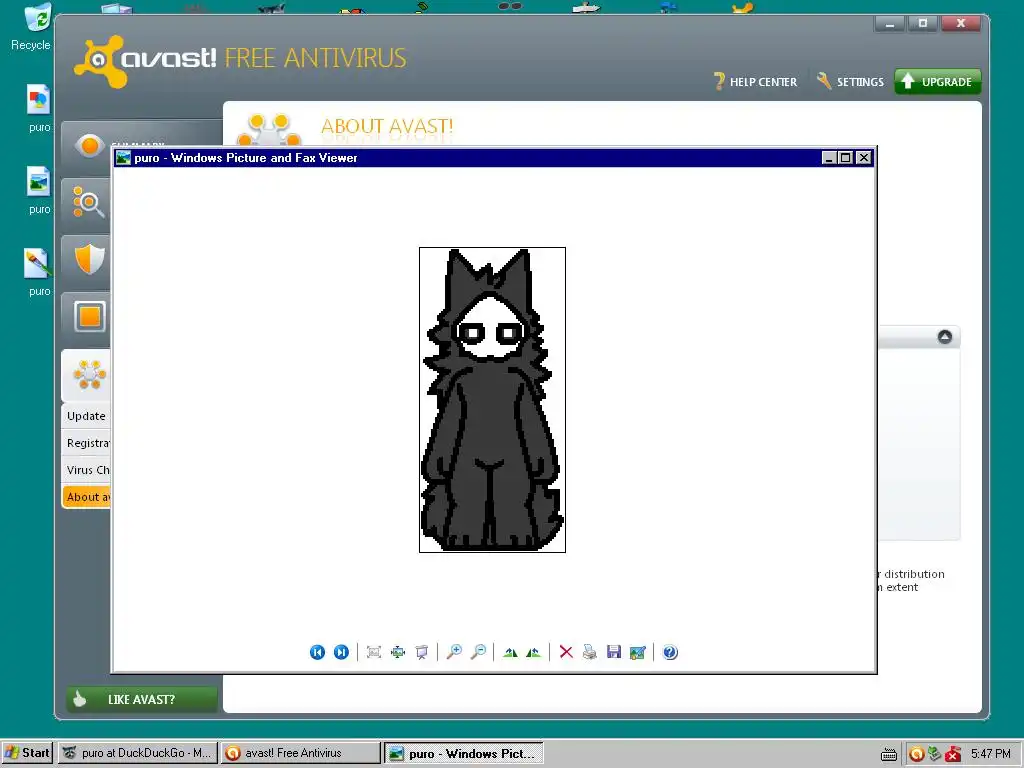Screen dimensions: 1024x768
Task: Open picture for editing via toolbar icon
Action: click(637, 652)
